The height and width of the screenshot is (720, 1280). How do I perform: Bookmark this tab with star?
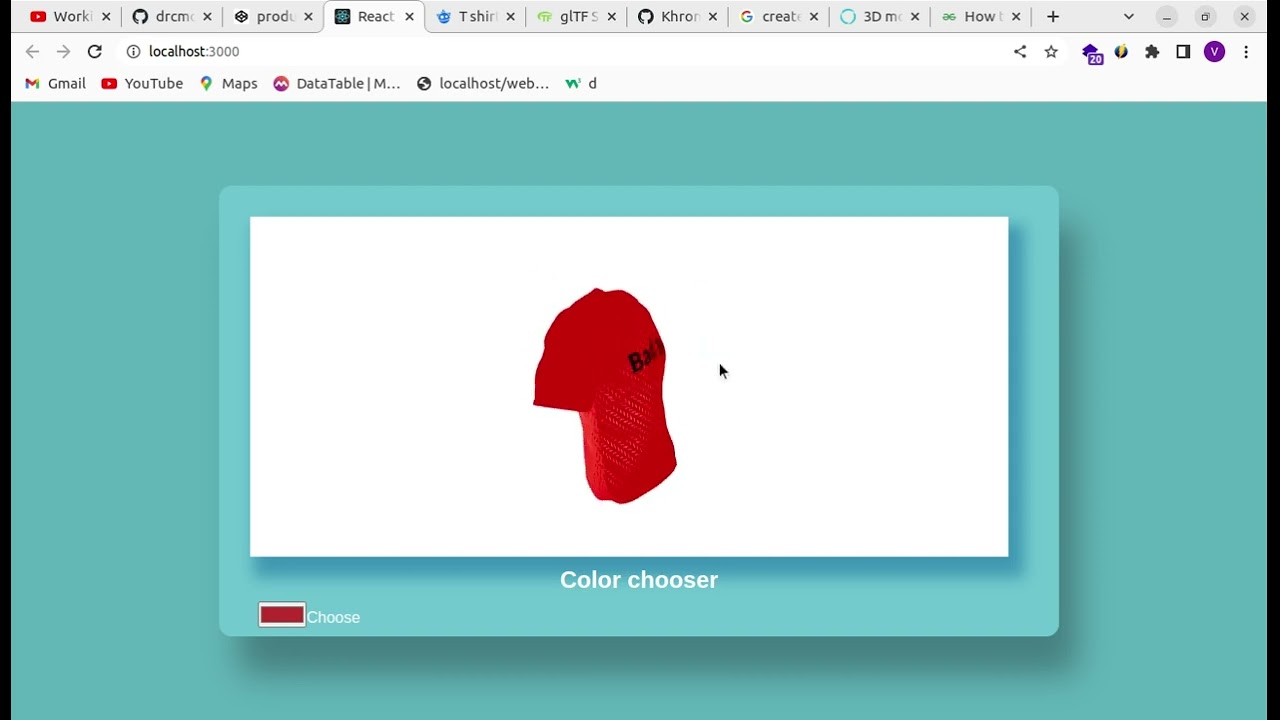click(1051, 52)
